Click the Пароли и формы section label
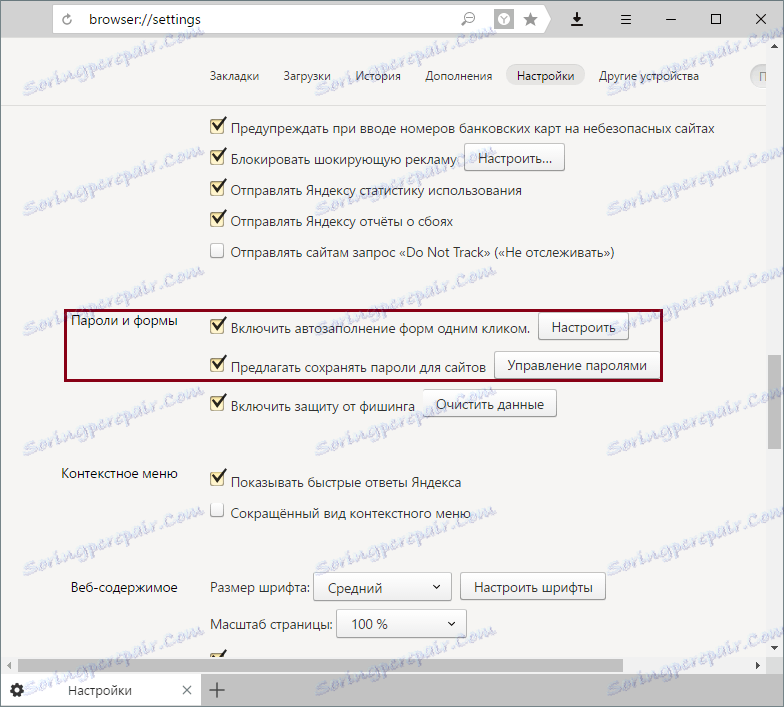This screenshot has height=707, width=784. [124, 320]
